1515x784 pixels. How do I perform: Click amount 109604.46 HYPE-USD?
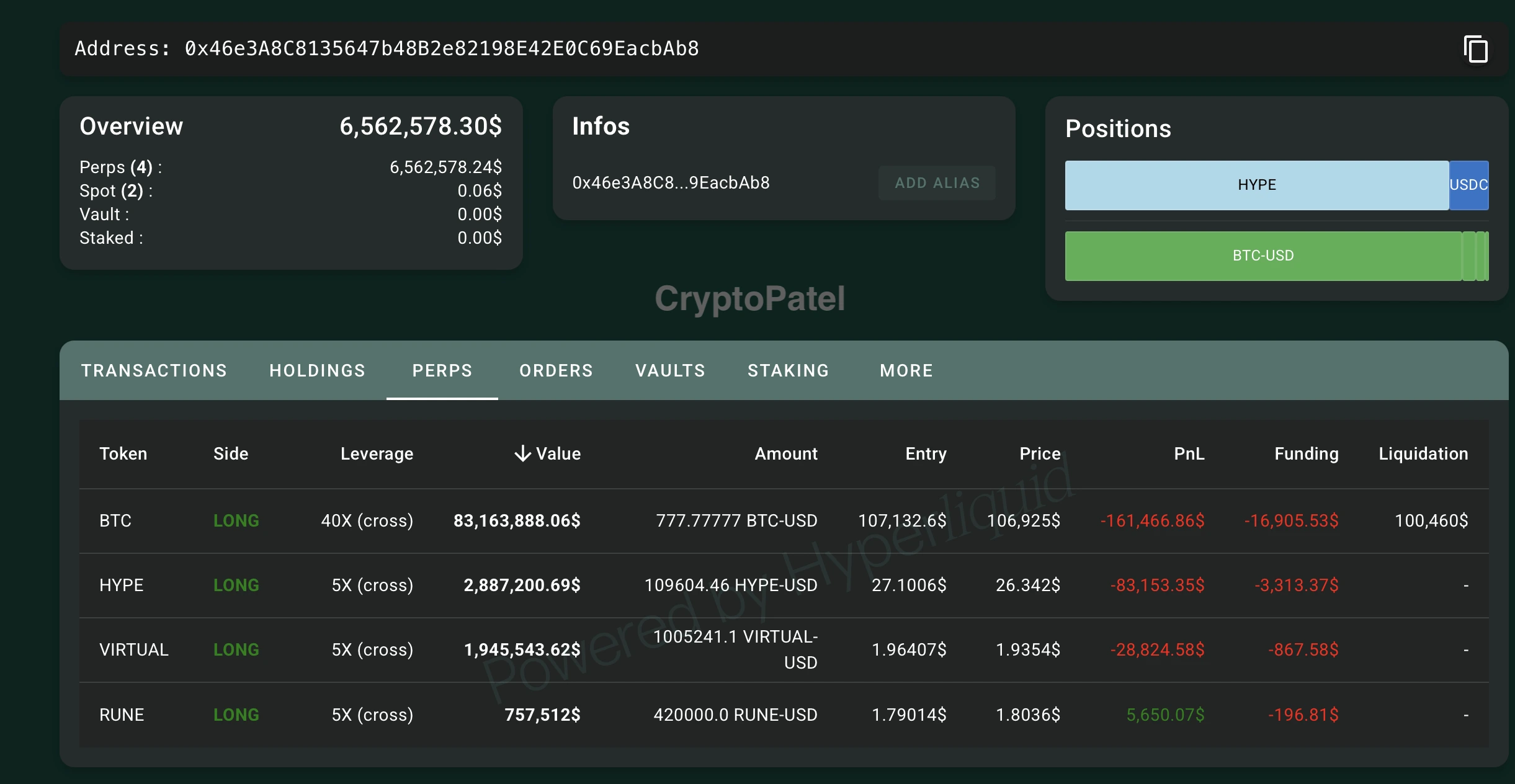[731, 585]
